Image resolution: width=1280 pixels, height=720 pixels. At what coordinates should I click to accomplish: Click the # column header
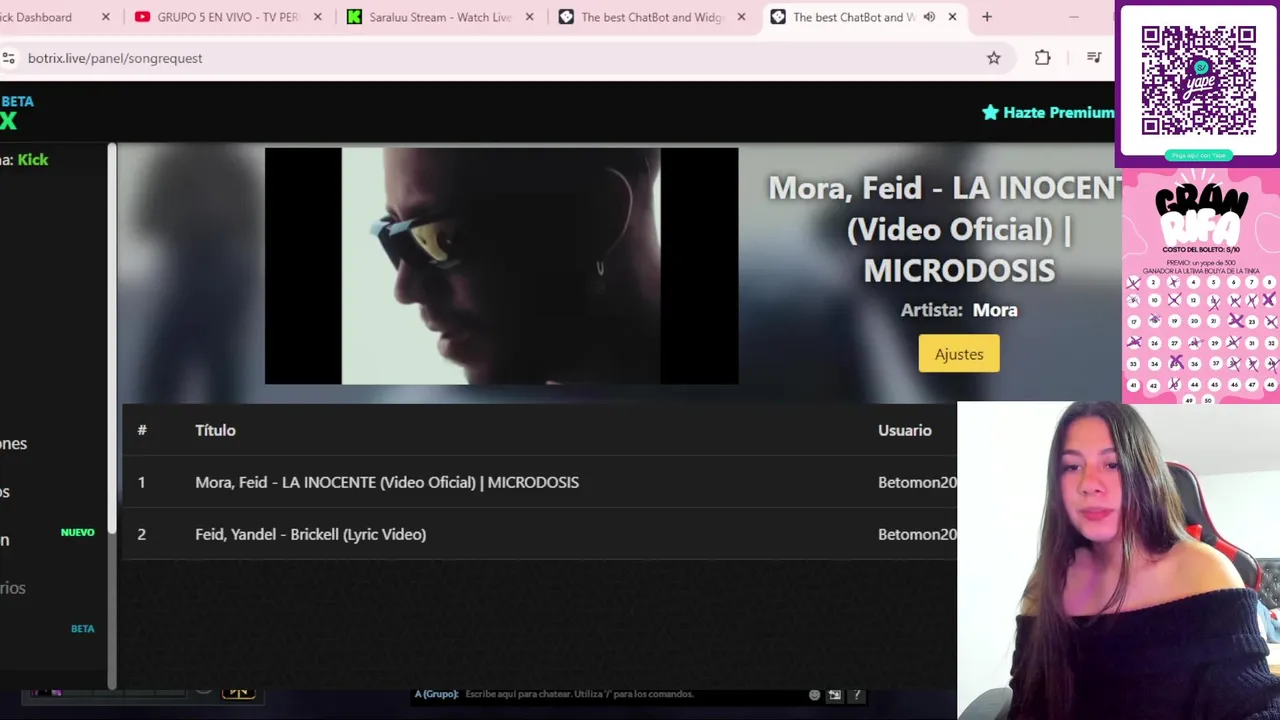[142, 430]
